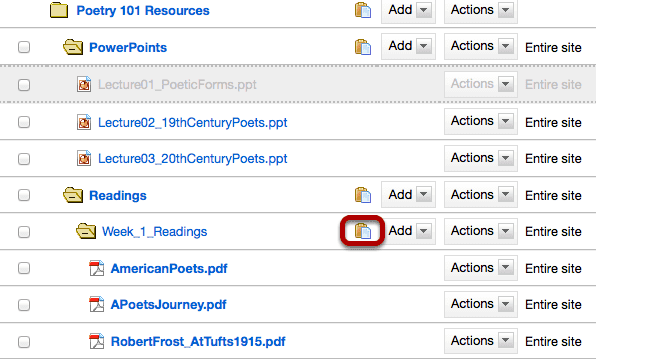This screenshot has height=364, width=646.
Task: Open Actions menu for Readings folder
Action: click(481, 195)
